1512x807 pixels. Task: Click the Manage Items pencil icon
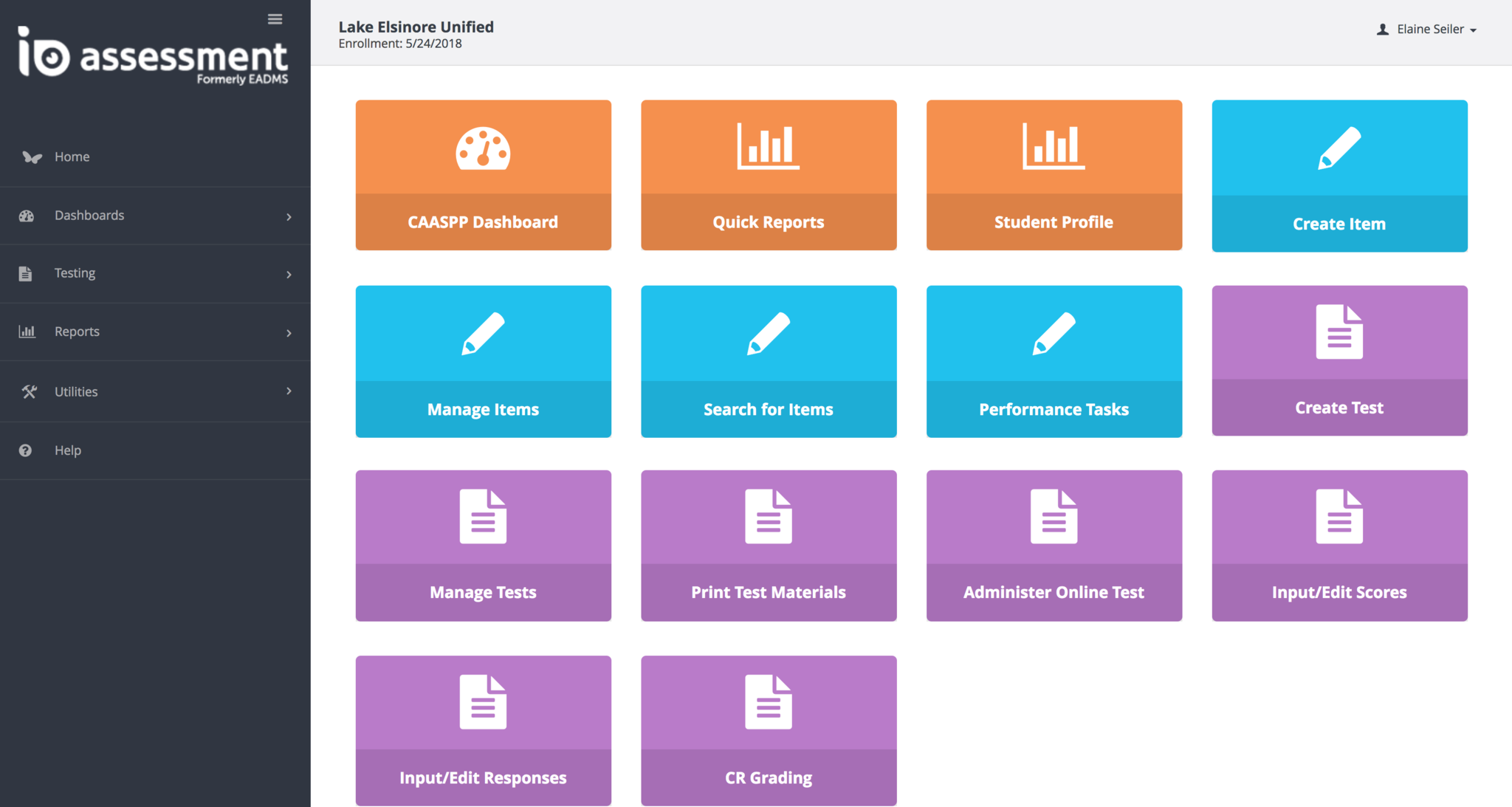pyautogui.click(x=483, y=333)
